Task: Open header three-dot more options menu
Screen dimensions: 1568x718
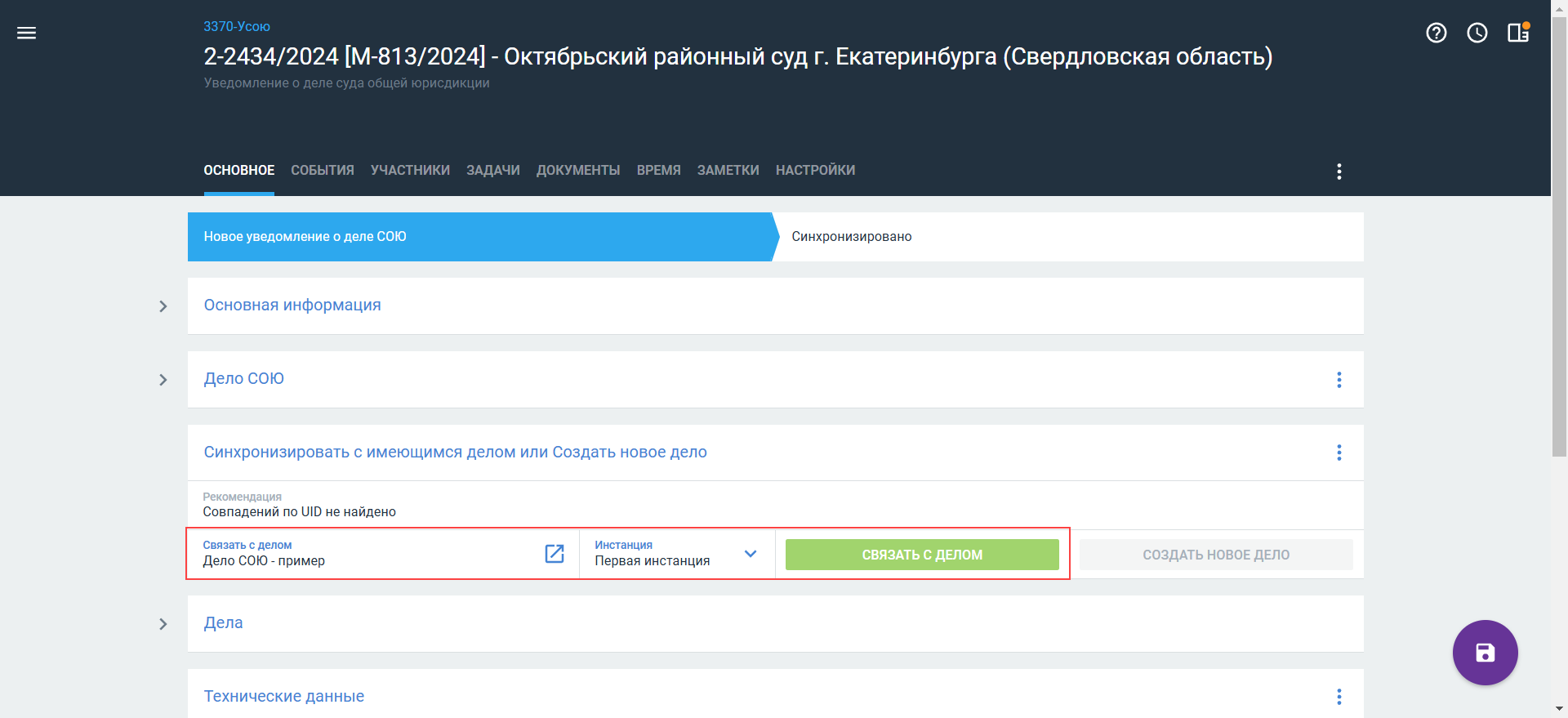Action: pyautogui.click(x=1339, y=172)
